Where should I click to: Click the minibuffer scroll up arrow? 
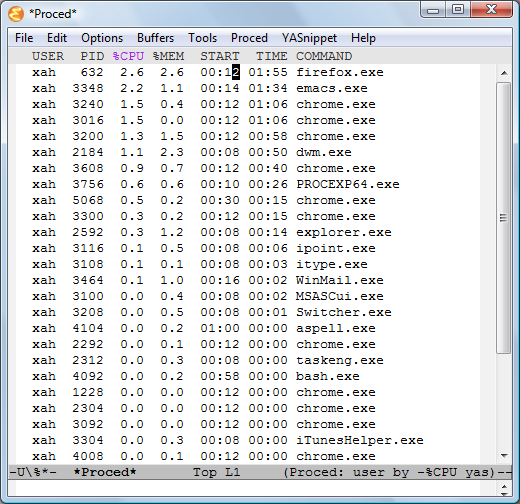click(504, 486)
